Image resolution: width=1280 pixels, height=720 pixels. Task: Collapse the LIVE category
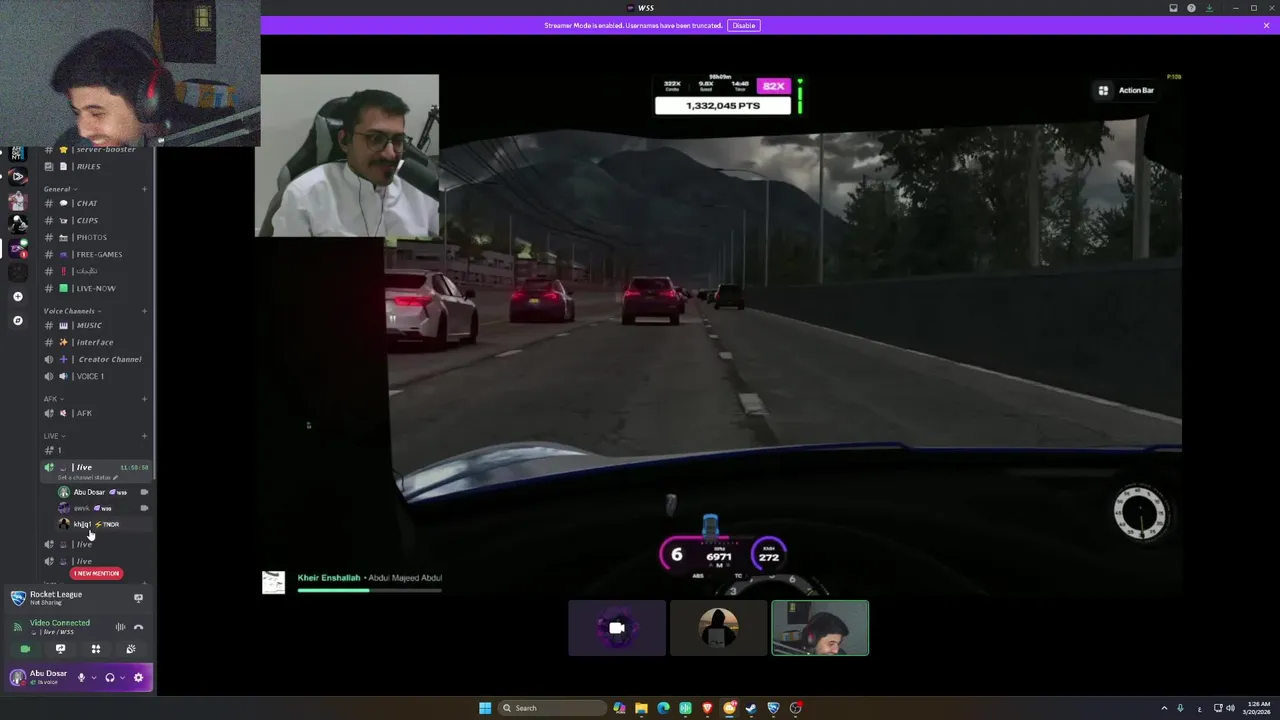[x=54, y=436]
